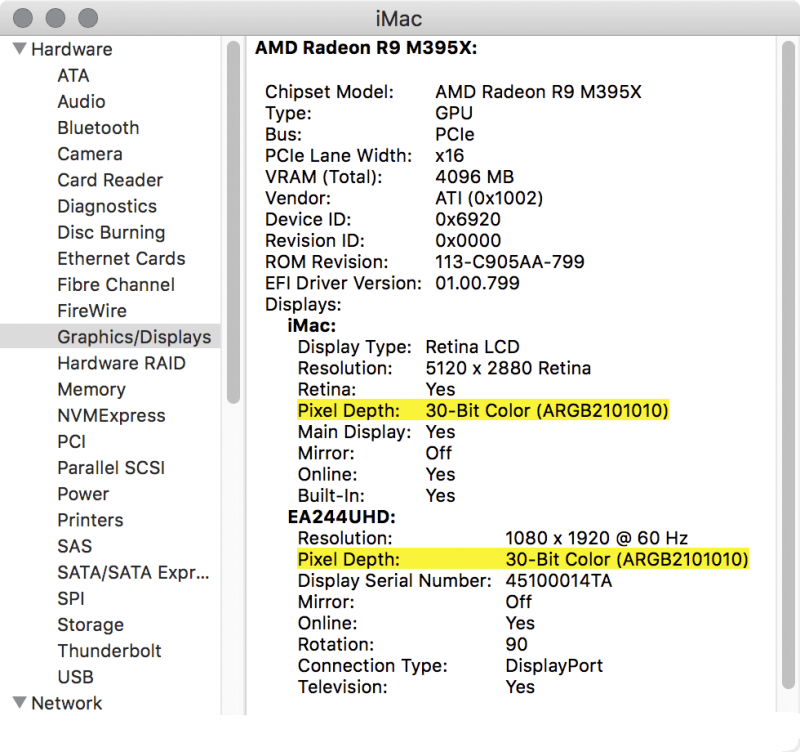Click the Rotation value 90
This screenshot has width=800, height=752.
coord(516,644)
